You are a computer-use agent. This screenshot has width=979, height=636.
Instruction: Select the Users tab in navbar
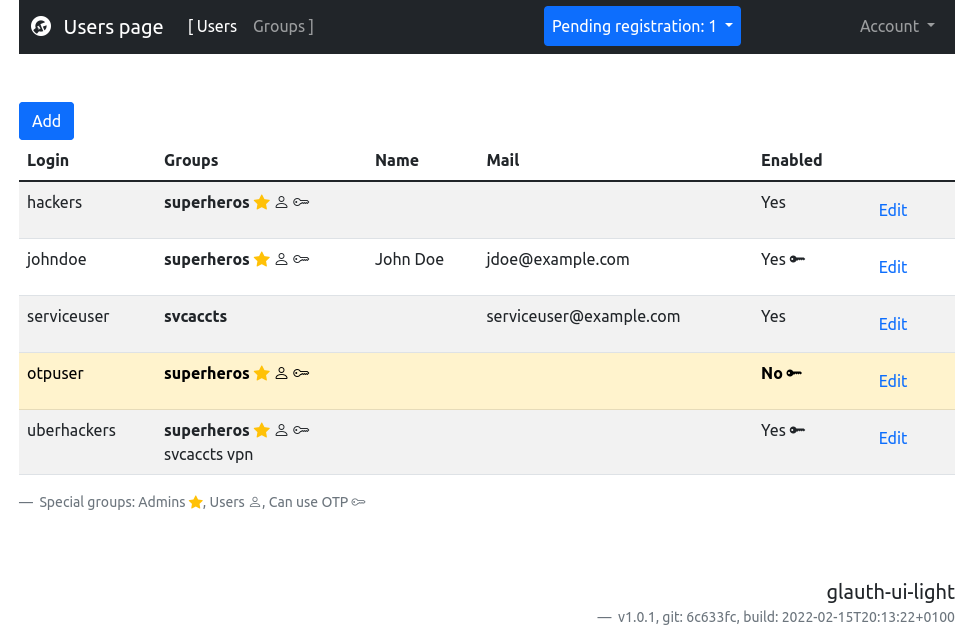(216, 26)
